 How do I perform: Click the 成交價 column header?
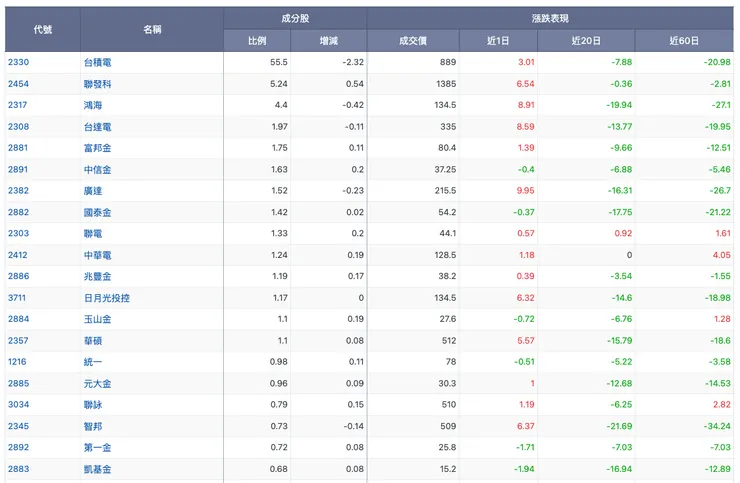tap(412, 41)
